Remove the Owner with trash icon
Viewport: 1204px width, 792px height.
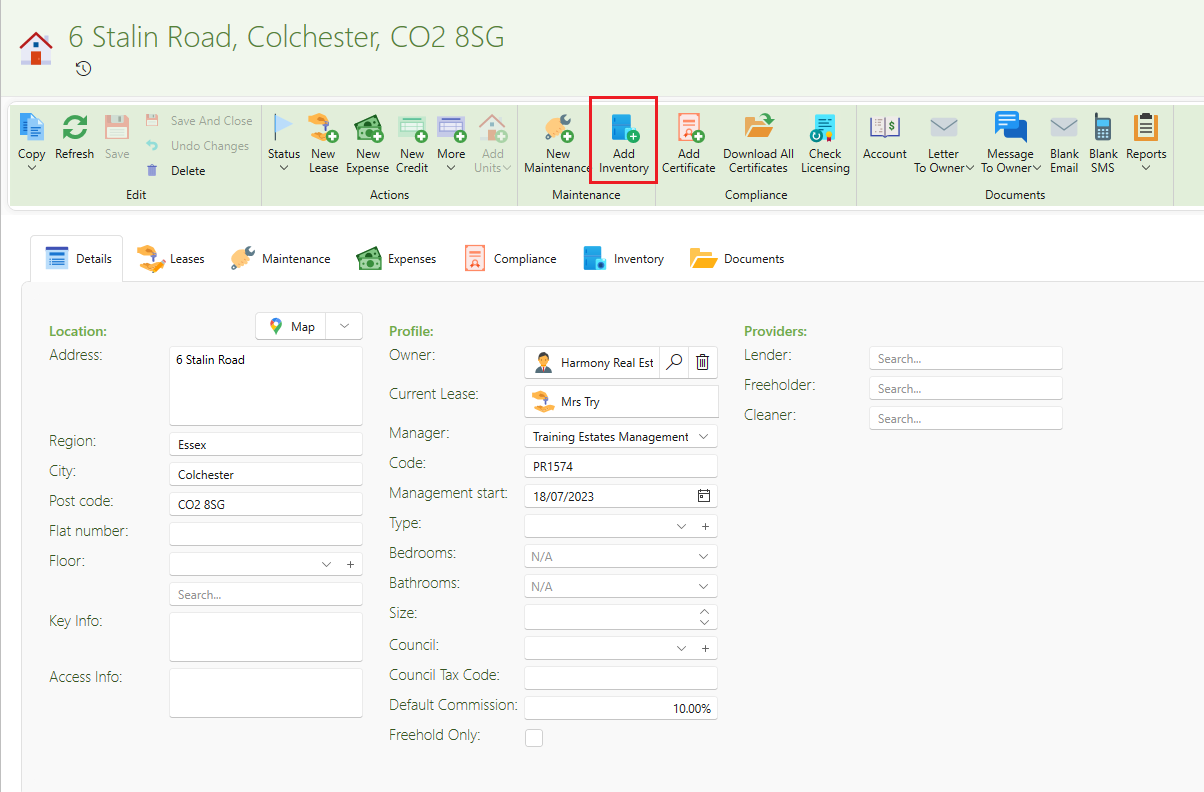pos(702,363)
